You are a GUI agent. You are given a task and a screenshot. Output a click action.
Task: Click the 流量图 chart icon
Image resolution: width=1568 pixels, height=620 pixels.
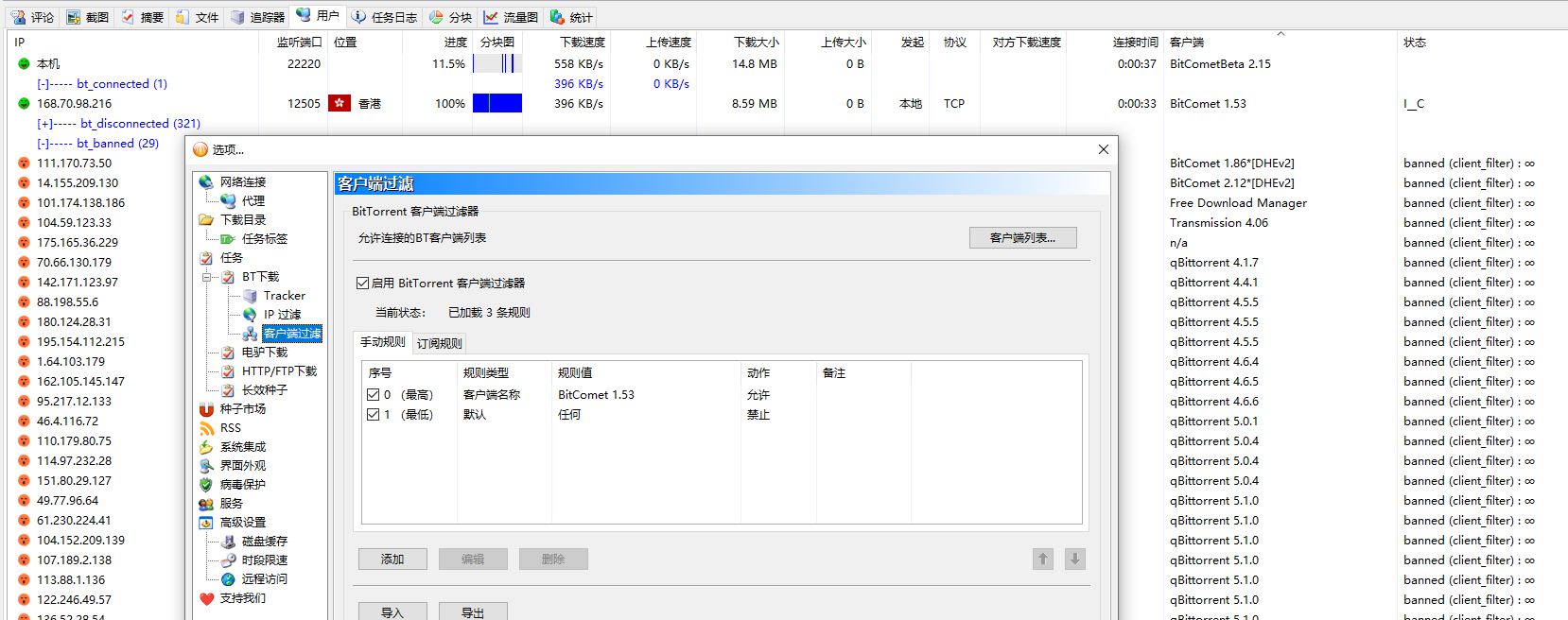pyautogui.click(x=491, y=17)
